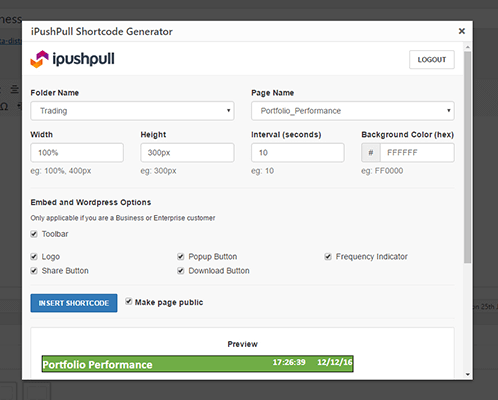
Task: Click the dialog vertical scrollbar thumb
Action: pyautogui.click(x=468, y=157)
